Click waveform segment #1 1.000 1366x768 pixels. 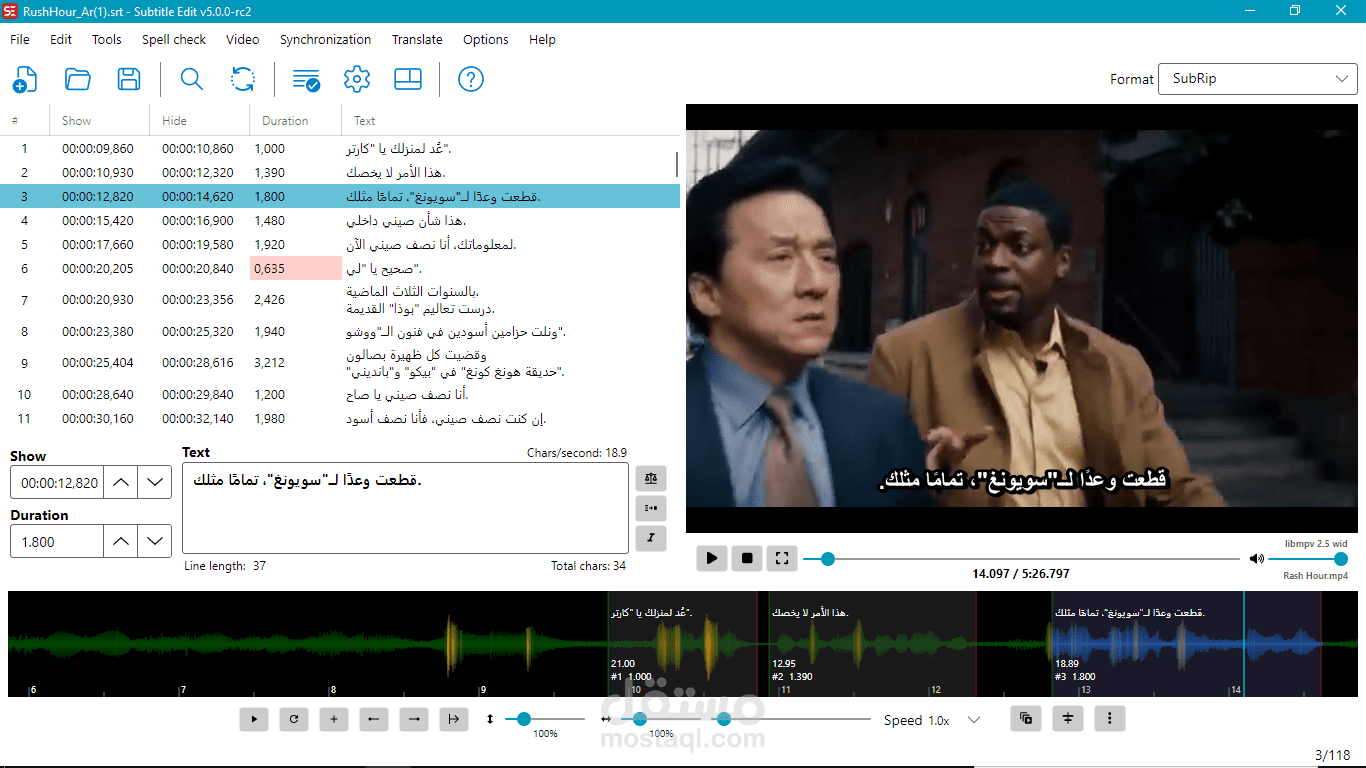click(683, 644)
